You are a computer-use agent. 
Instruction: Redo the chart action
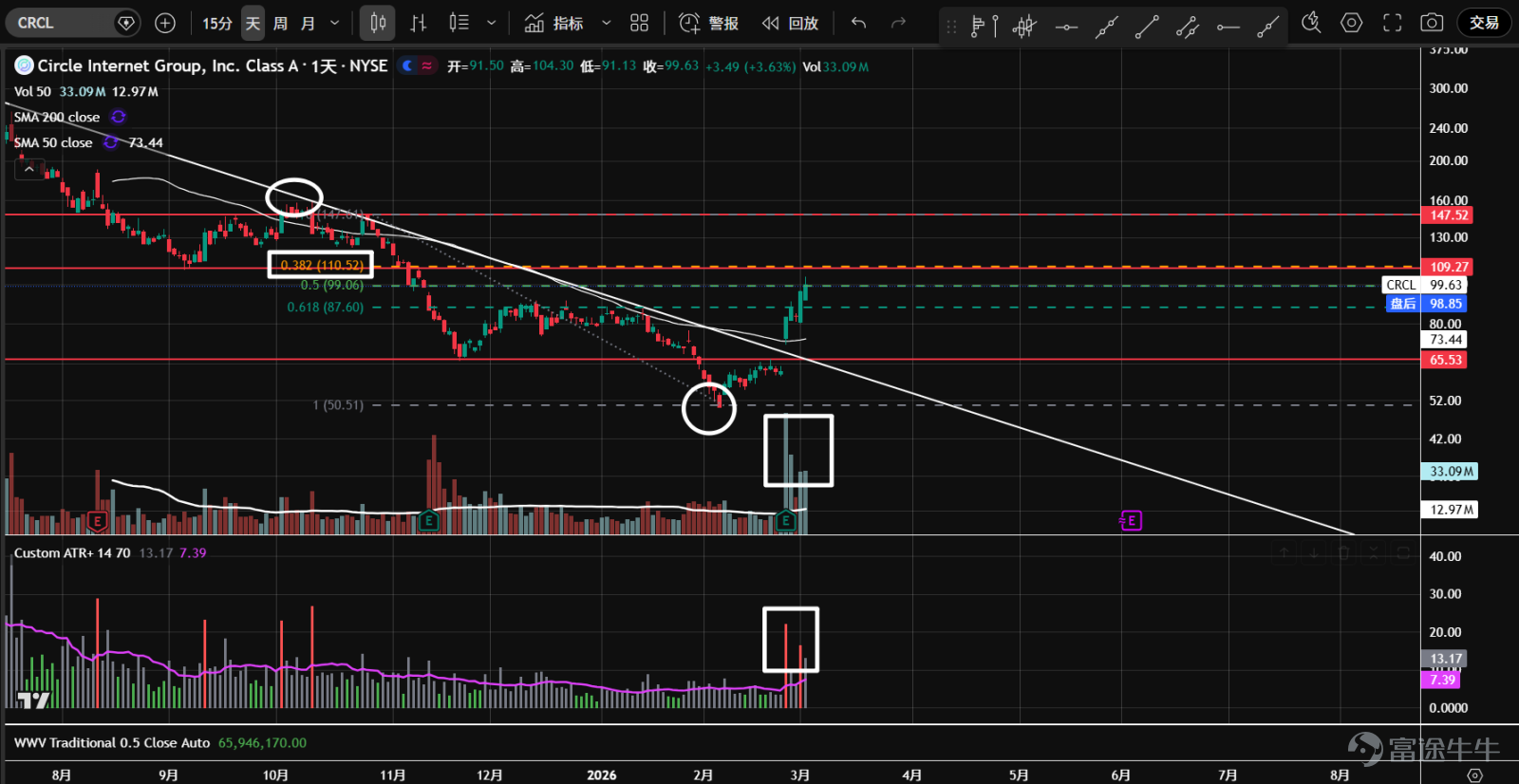click(x=898, y=23)
